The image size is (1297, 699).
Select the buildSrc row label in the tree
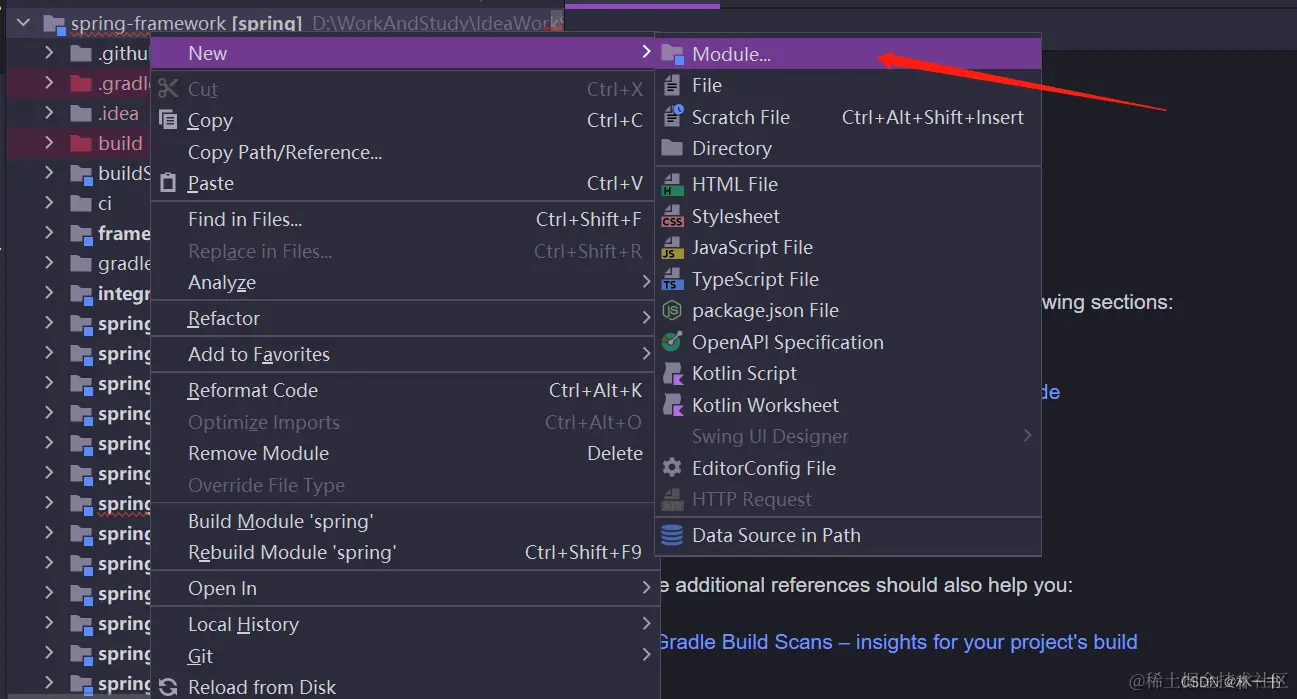pos(124,173)
